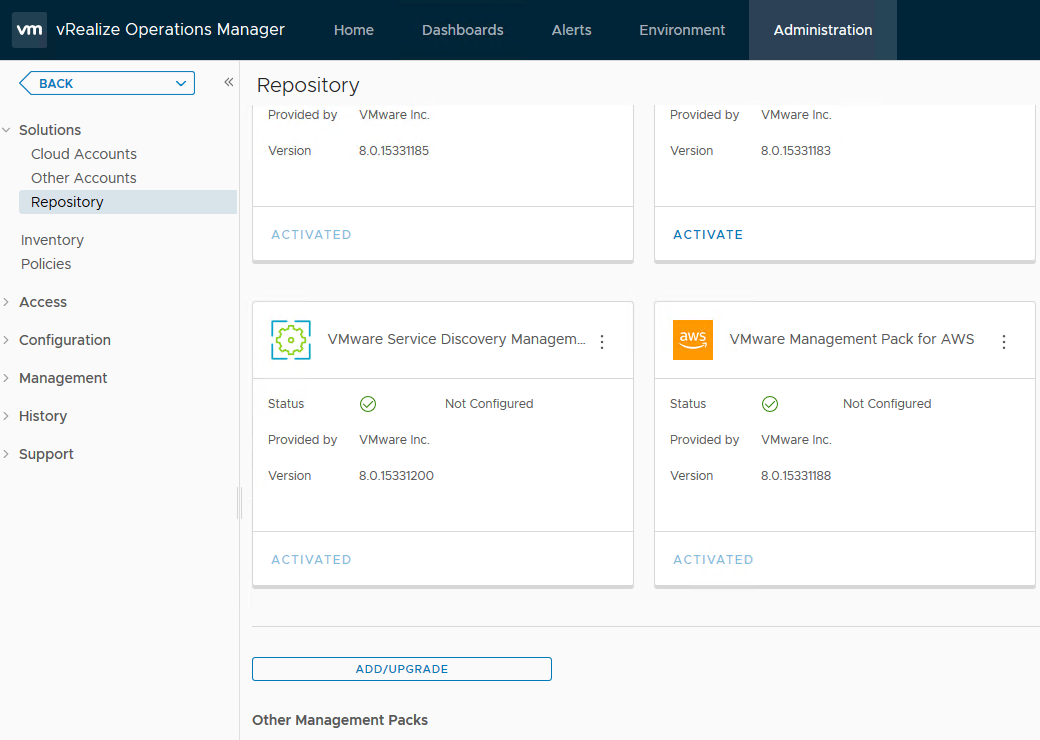Click AWS pack green status check icon

770,404
